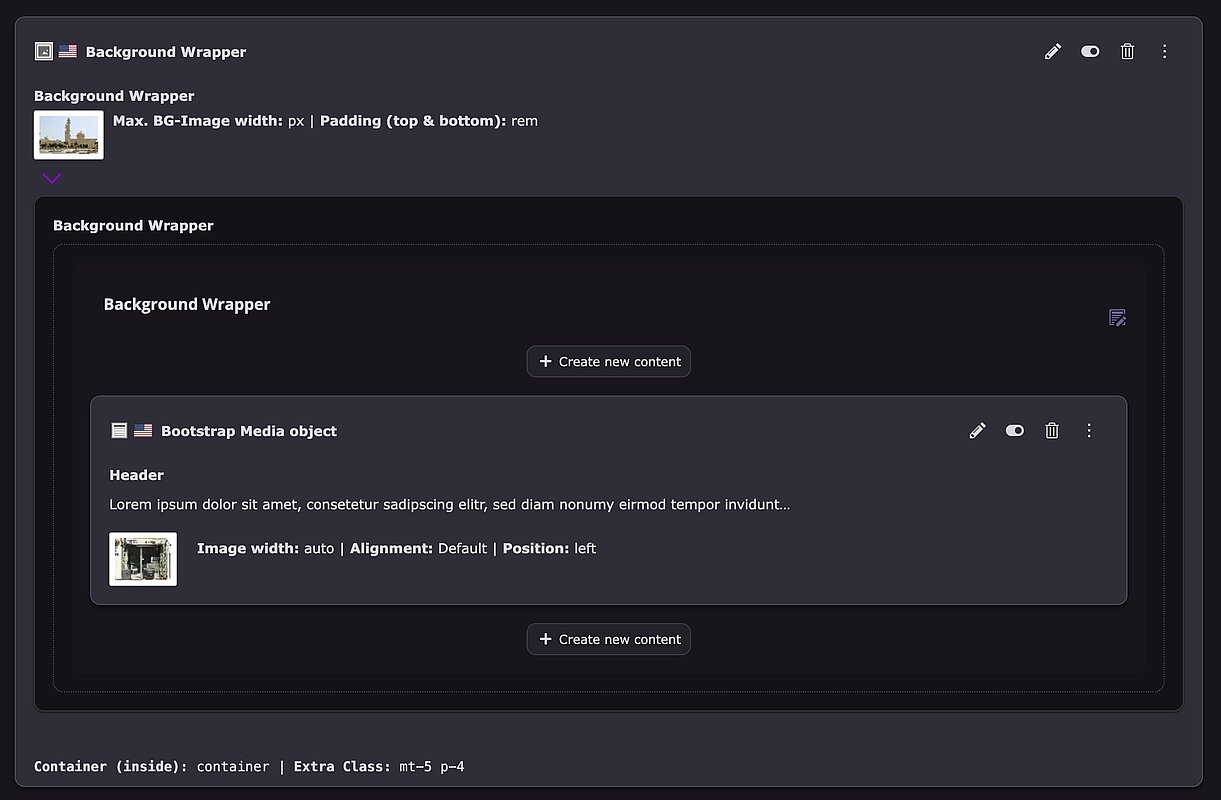Open the Bootstrap Media object image thumbnail

143,559
